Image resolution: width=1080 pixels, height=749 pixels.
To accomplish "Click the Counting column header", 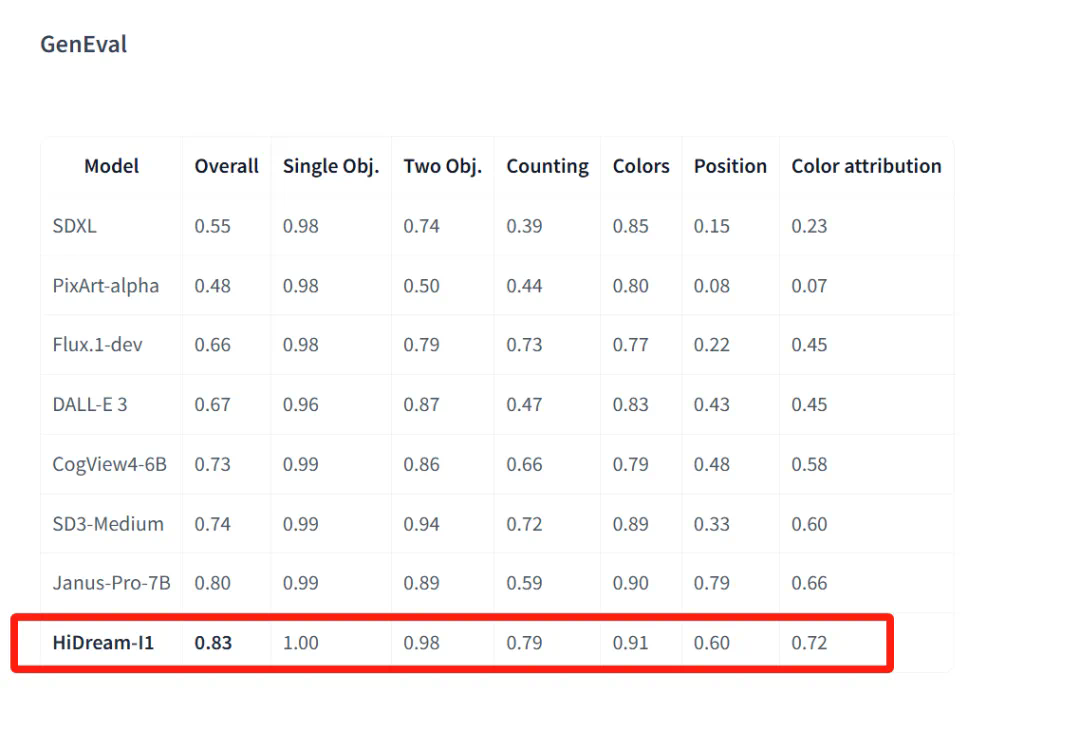I will [x=547, y=166].
